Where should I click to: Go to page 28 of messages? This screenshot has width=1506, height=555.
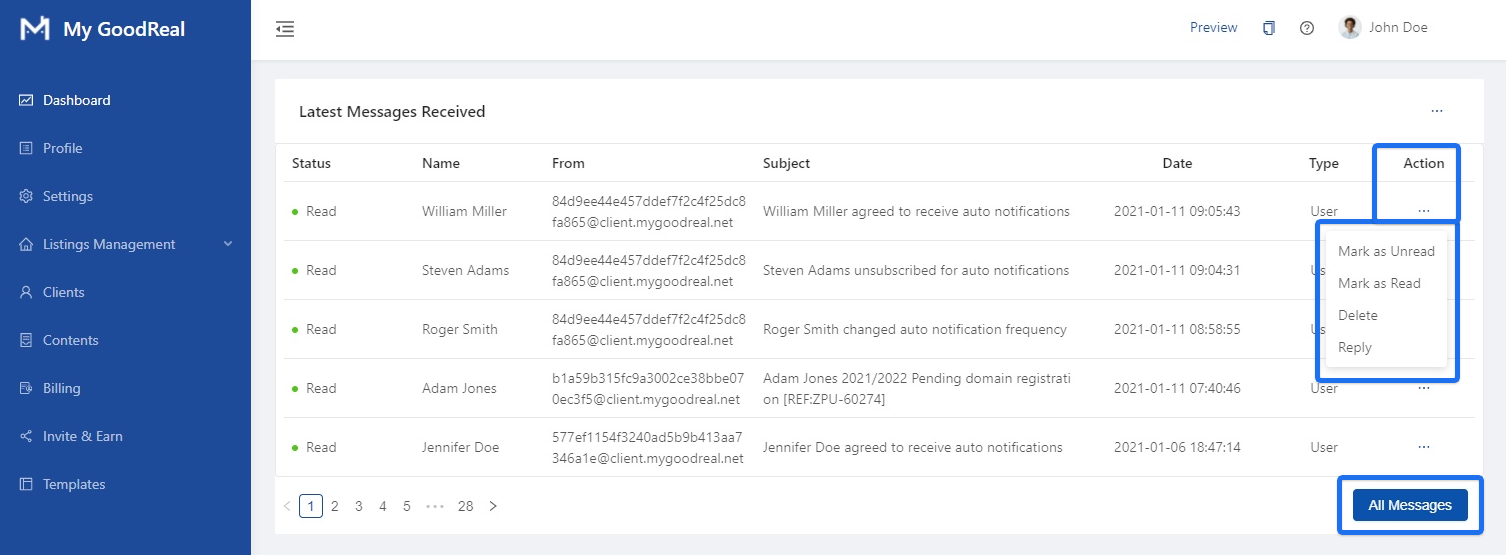pyautogui.click(x=465, y=506)
